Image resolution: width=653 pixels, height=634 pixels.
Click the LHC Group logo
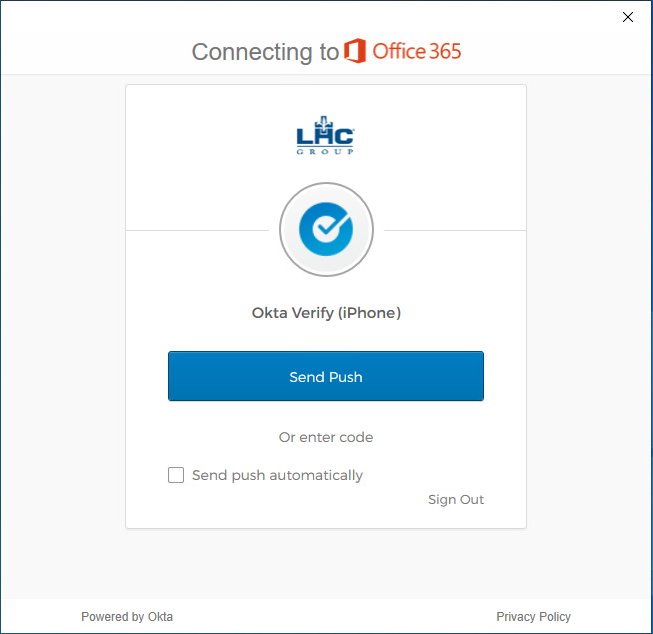pyautogui.click(x=325, y=139)
